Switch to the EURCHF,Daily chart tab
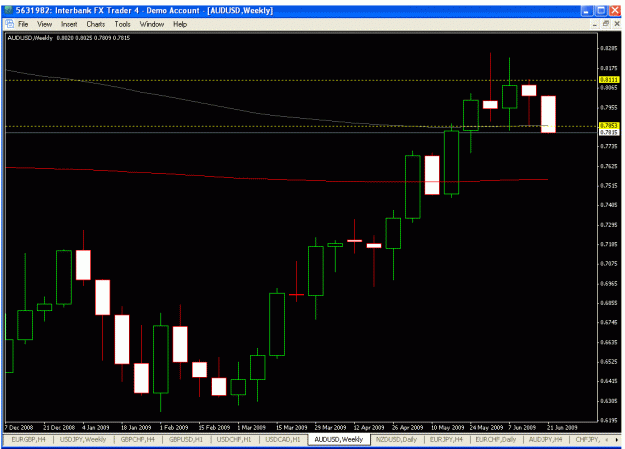The image size is (625, 449). pyautogui.click(x=495, y=439)
